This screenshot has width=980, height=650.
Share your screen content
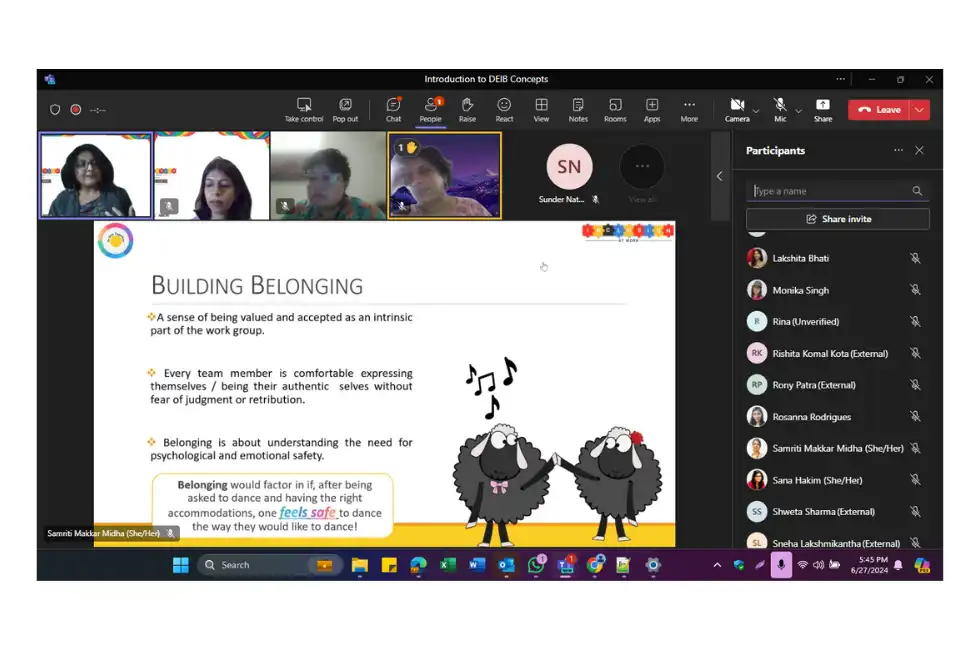822,108
